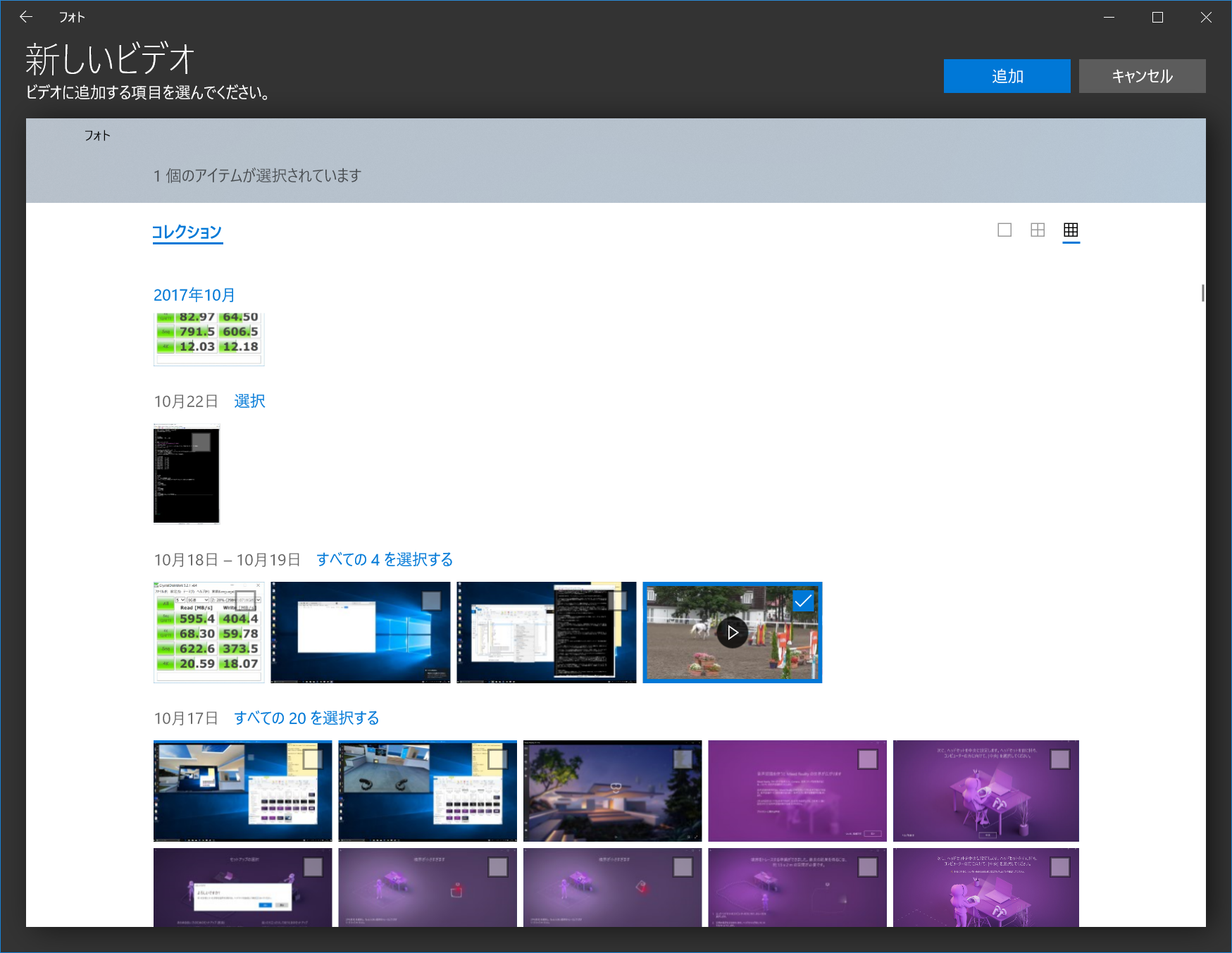Go back using the arrow beside フォト
Viewport: 1232px width, 953px height.
point(26,17)
